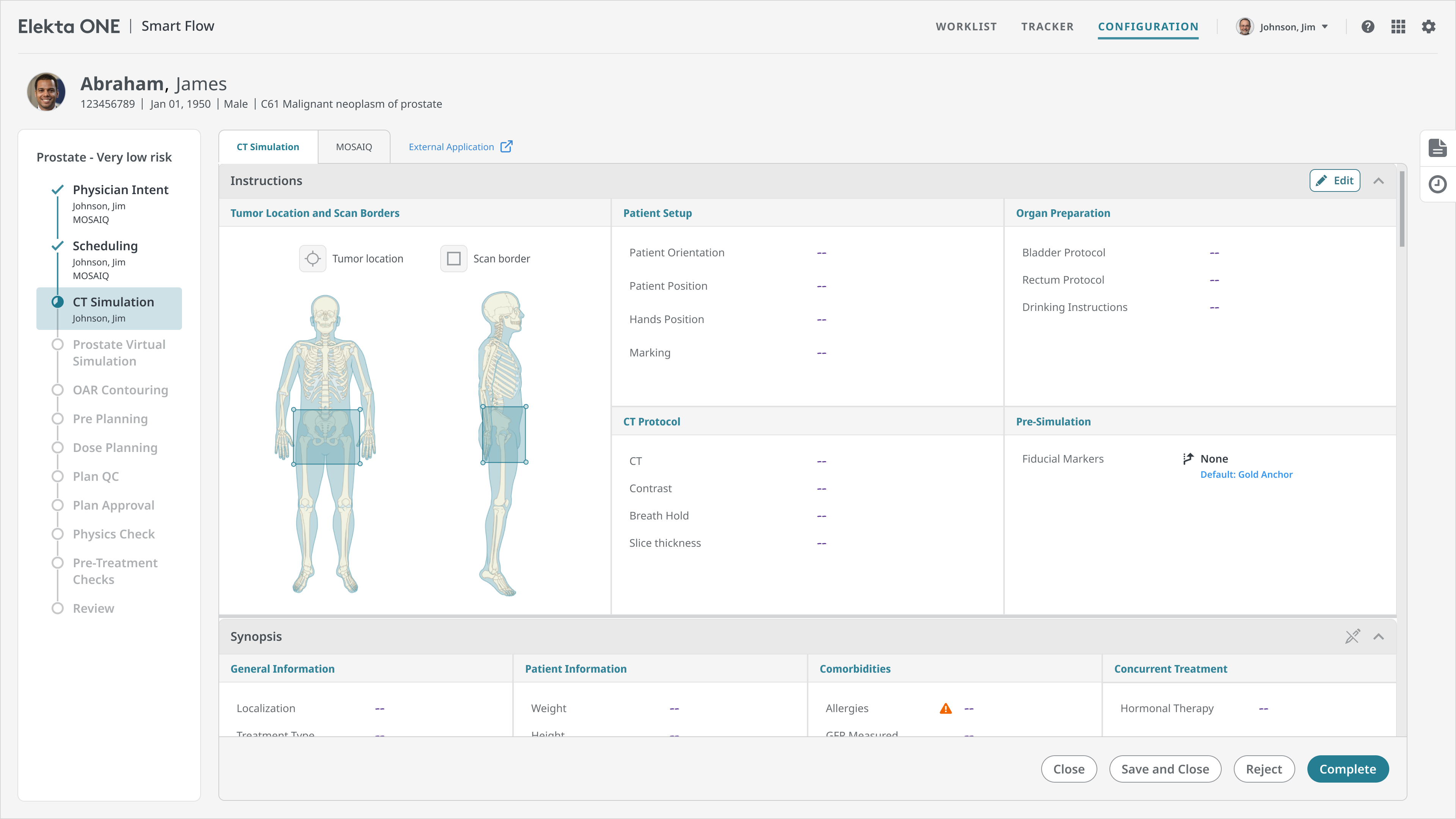Go to the WORKLIST menu item
The width and height of the screenshot is (1456, 819).
(x=966, y=26)
